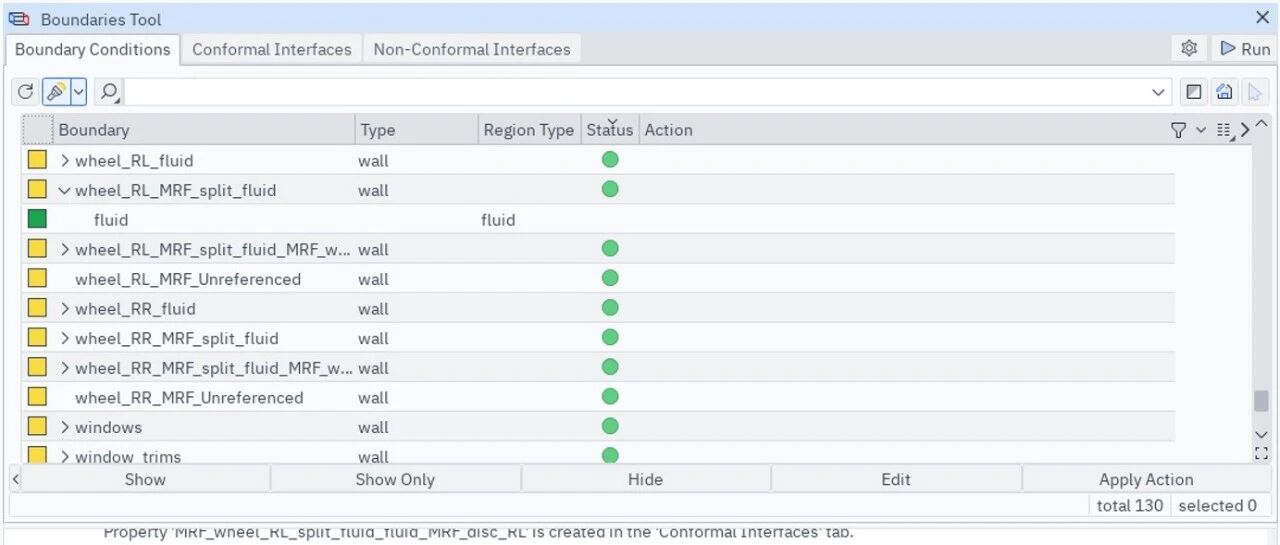Close the Boundaries Tool panel
Image resolution: width=1280 pixels, height=545 pixels.
click(1262, 18)
